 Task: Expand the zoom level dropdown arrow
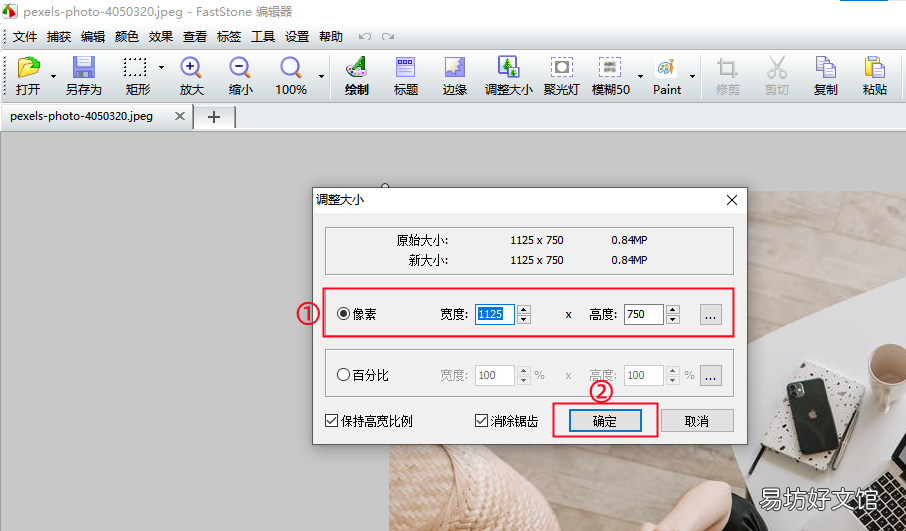pos(321,76)
